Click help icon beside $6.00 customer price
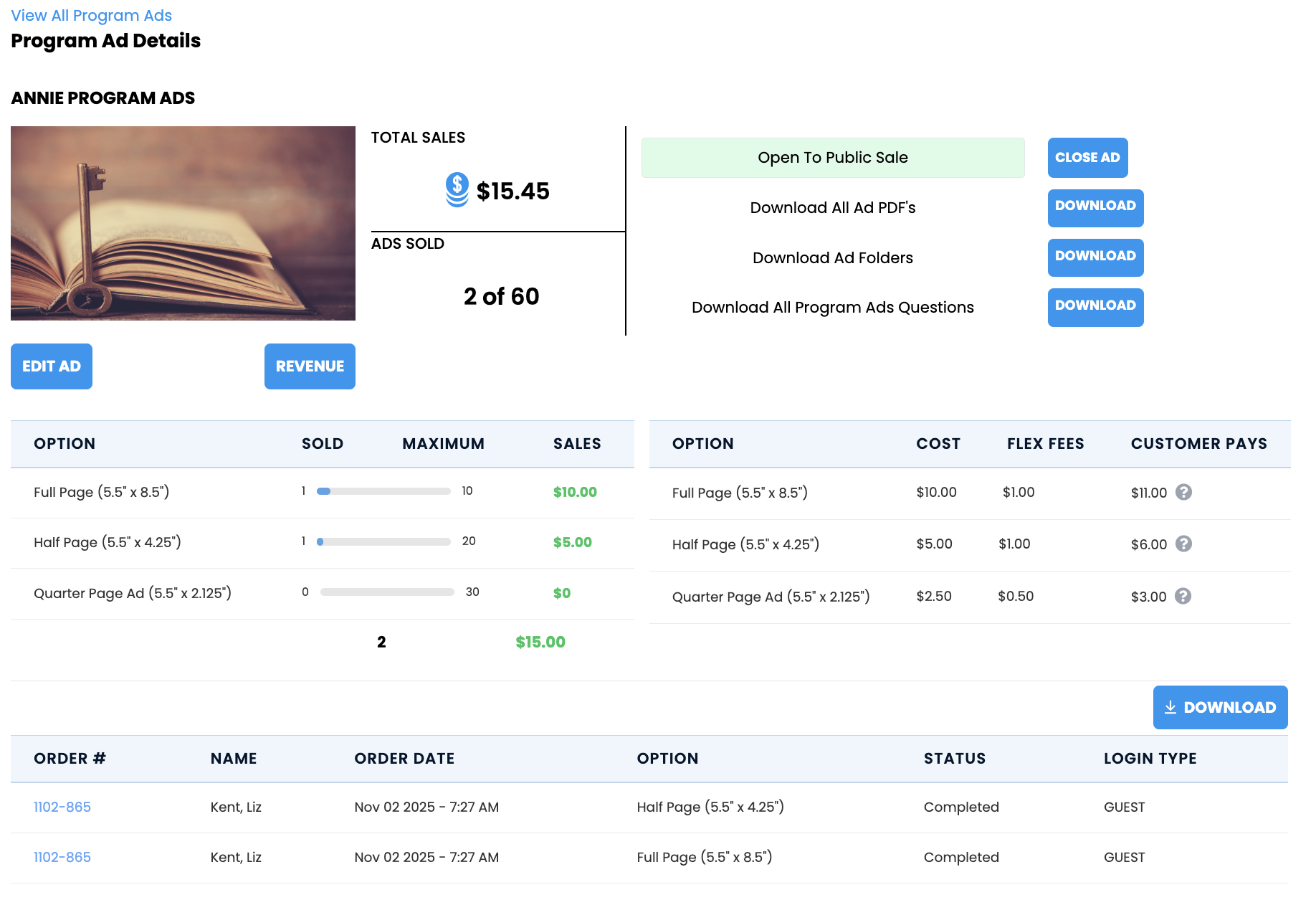The image size is (1316, 905). [1183, 544]
